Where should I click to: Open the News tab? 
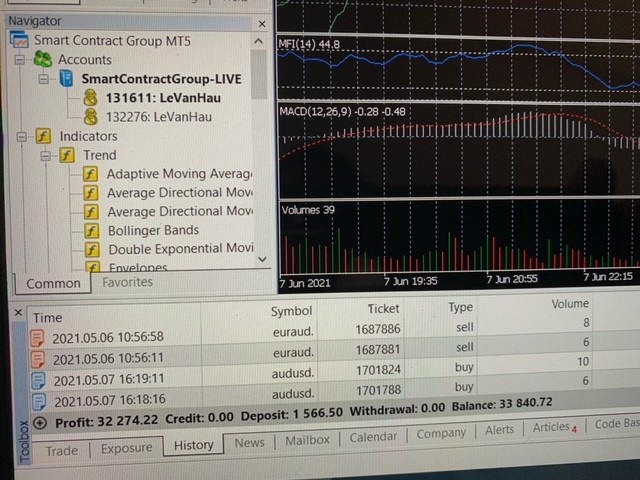249,442
